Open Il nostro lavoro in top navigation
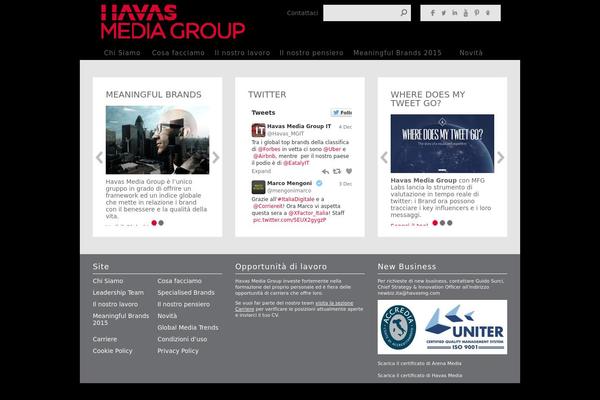The width and height of the screenshot is (600, 400). pos(242,53)
